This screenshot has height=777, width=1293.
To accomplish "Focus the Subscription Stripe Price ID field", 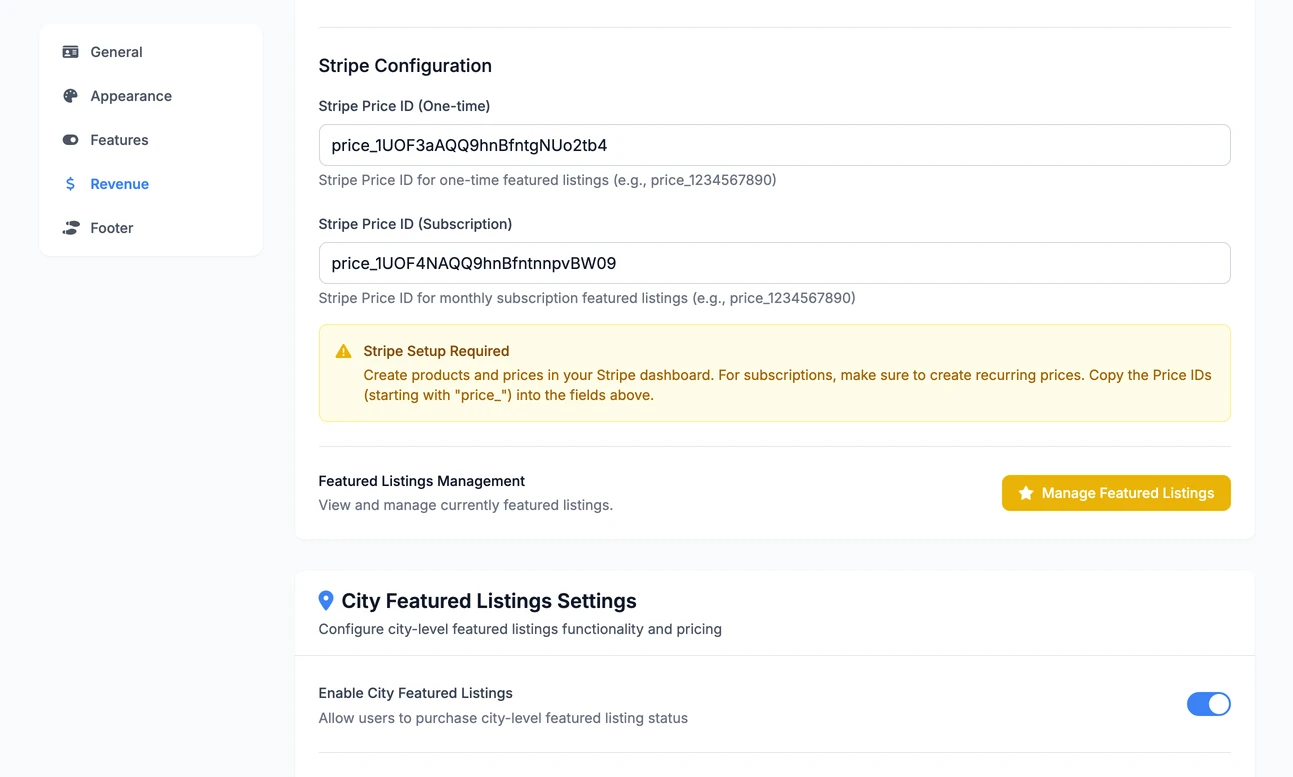I will [x=774, y=263].
